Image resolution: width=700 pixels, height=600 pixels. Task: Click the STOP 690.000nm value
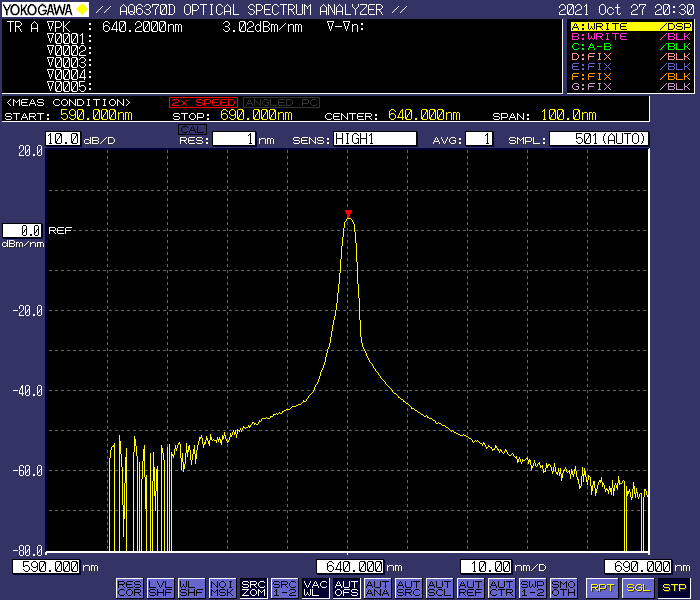[x=256, y=115]
